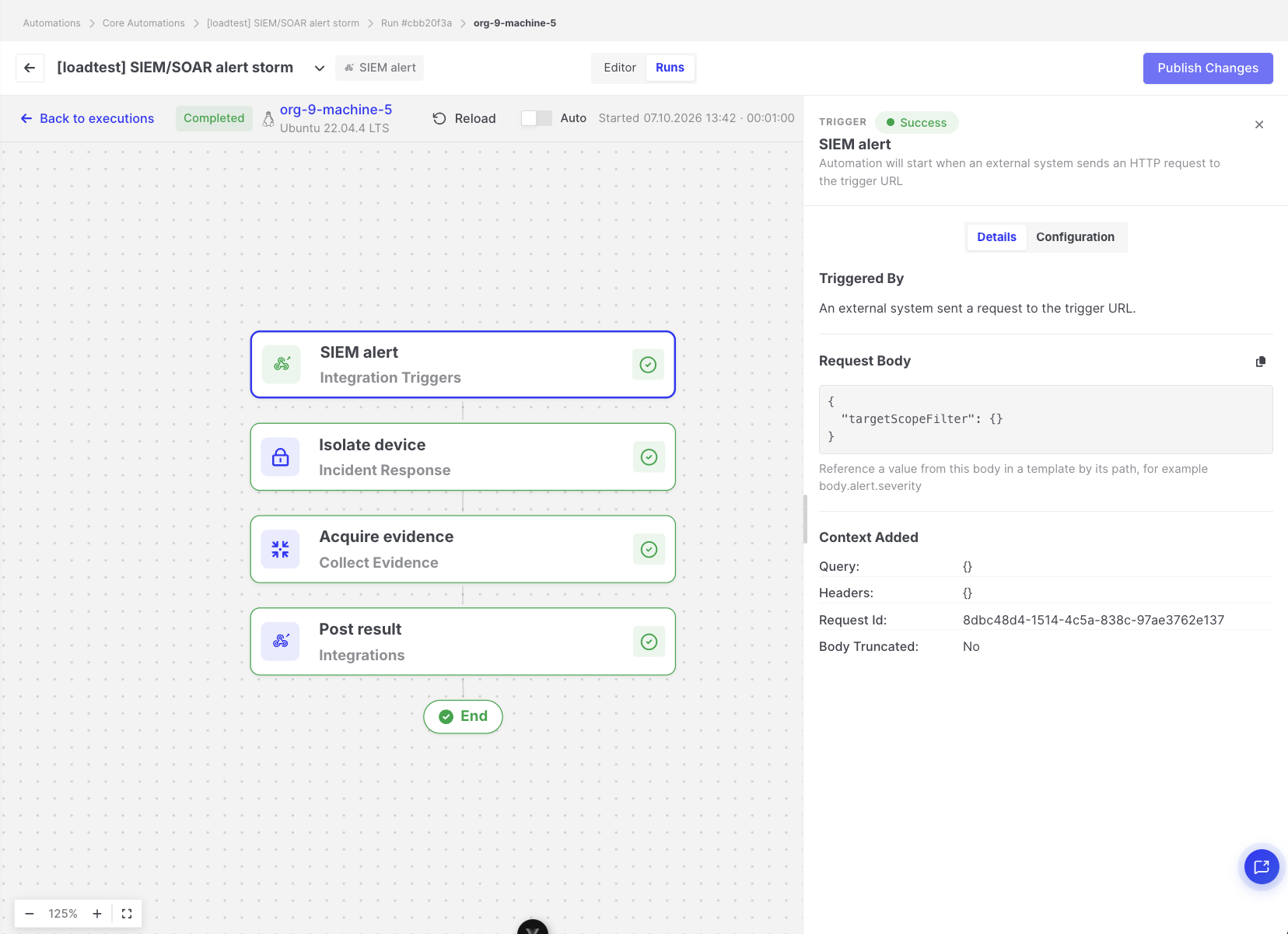Go back to executions
The image size is (1288, 934).
[87, 118]
